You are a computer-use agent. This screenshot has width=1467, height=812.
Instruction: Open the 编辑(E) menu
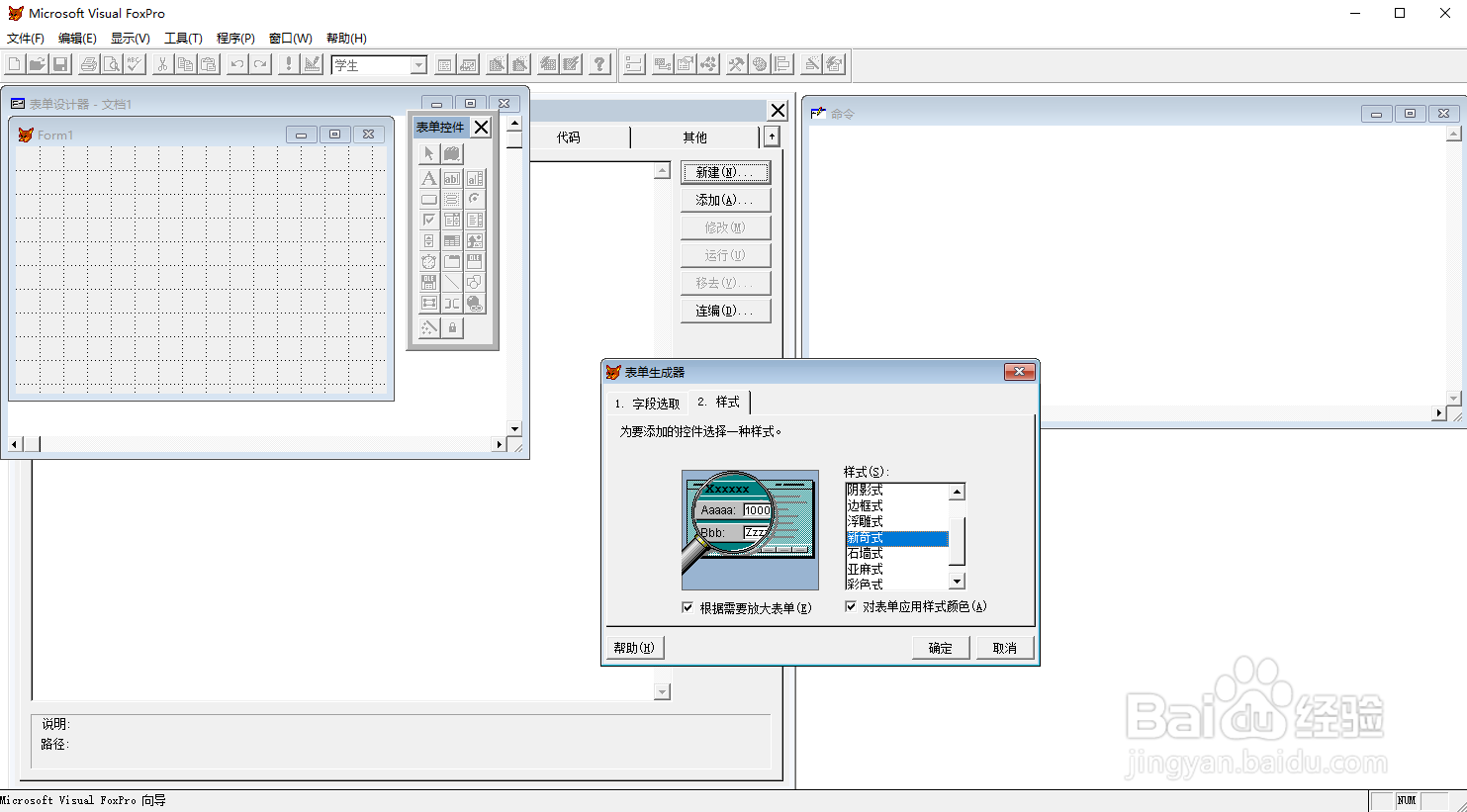tap(77, 39)
